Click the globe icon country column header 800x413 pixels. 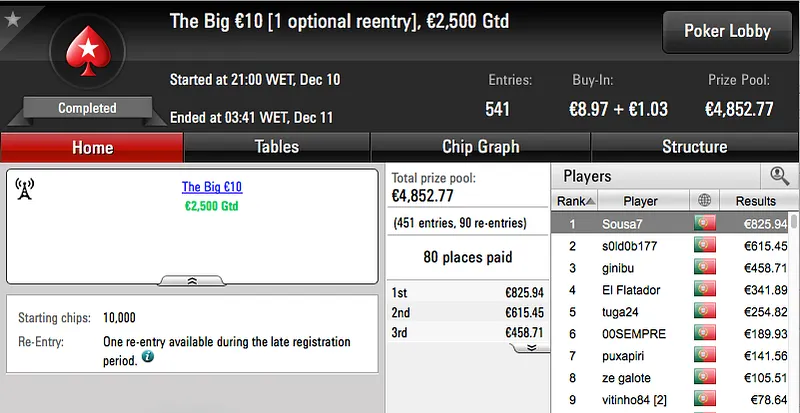(704, 201)
